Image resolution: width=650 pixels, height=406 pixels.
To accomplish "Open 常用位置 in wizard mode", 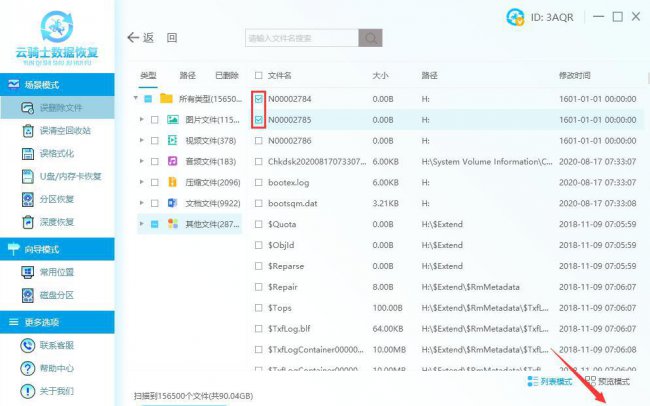I will pyautogui.click(x=57, y=272).
